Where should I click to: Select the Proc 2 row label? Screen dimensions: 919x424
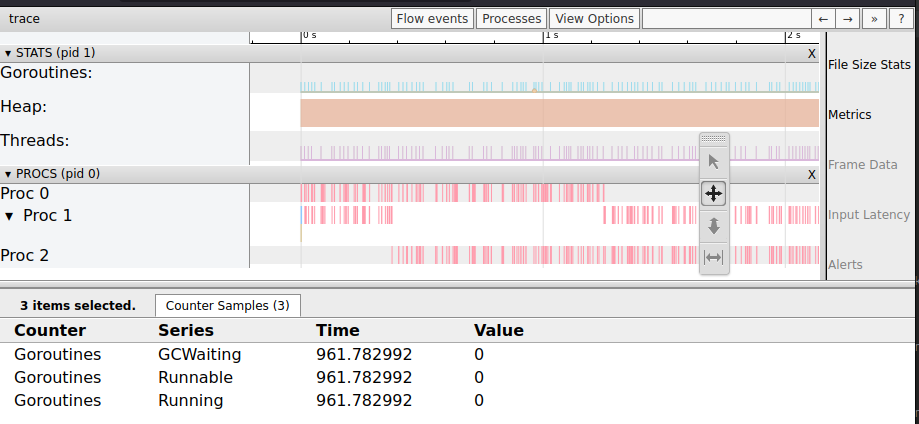(x=25, y=256)
